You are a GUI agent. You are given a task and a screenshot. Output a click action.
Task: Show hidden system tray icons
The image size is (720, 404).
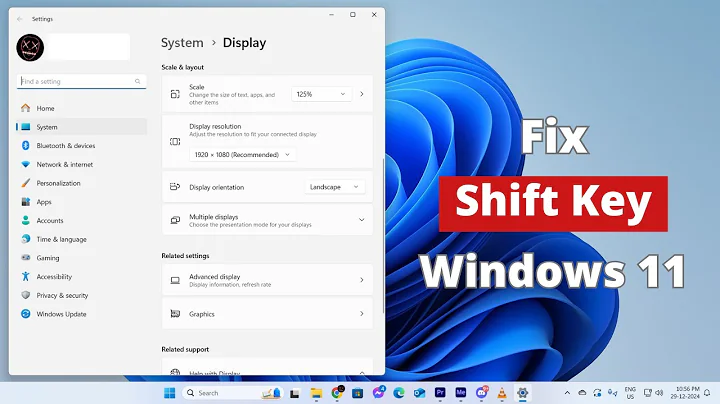click(x=567, y=393)
